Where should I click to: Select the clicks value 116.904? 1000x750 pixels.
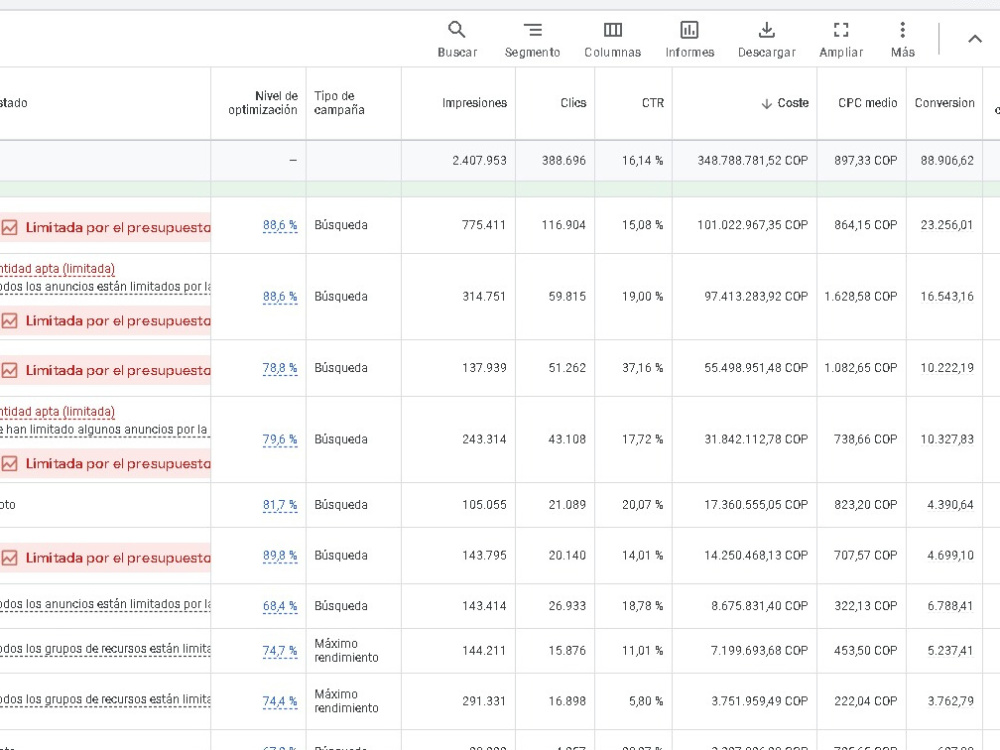pyautogui.click(x=564, y=225)
